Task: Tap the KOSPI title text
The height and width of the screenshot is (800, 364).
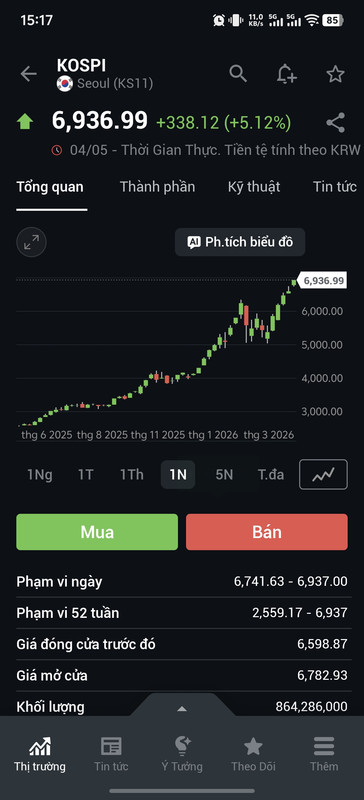Action: pyautogui.click(x=82, y=66)
